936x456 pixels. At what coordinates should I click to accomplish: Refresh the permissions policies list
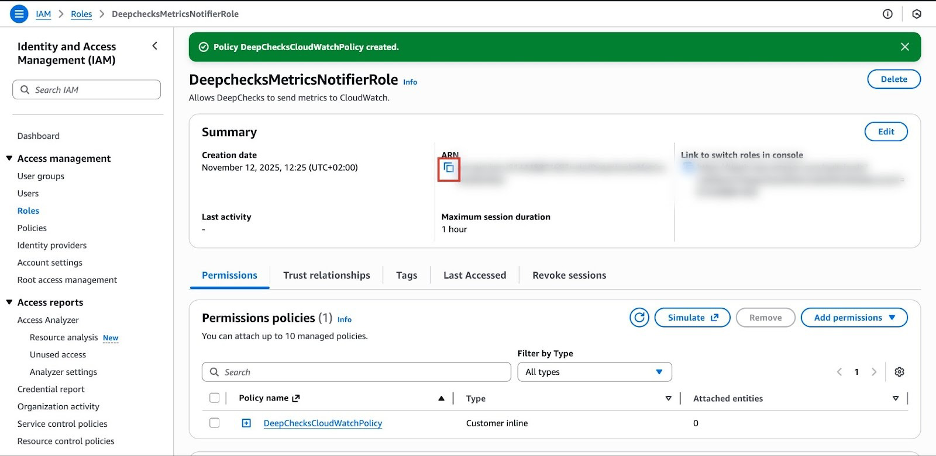(x=639, y=317)
